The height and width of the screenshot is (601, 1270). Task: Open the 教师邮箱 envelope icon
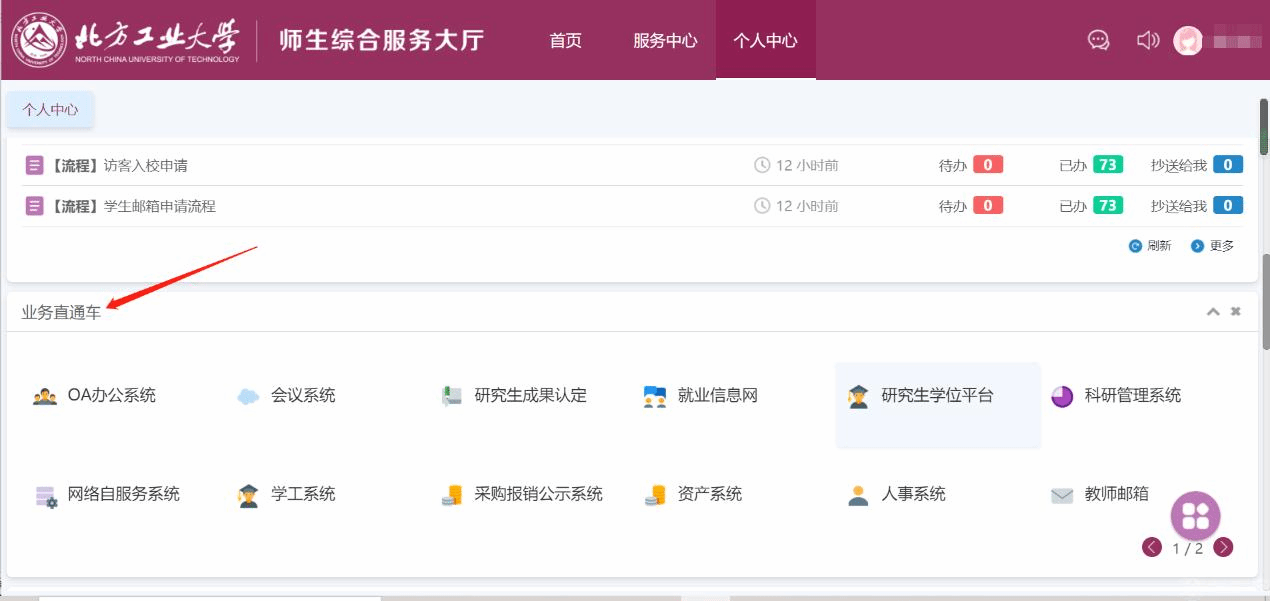click(x=1062, y=495)
